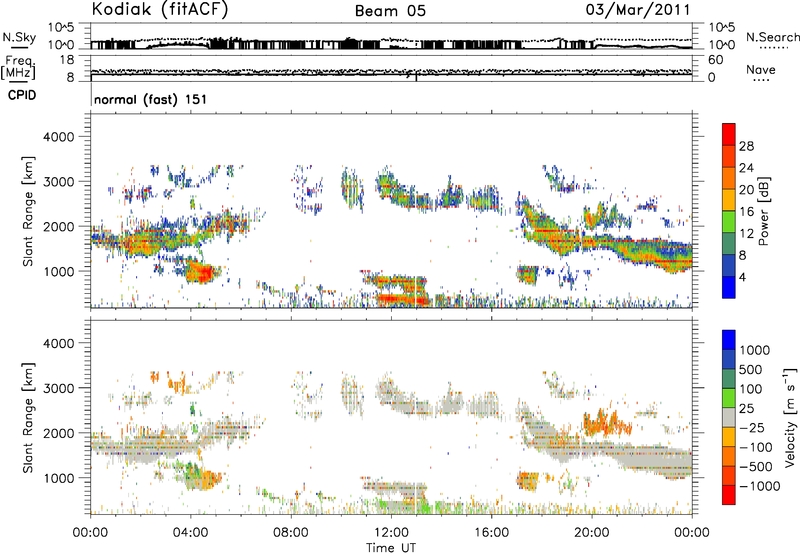Click the '4000' tick on the power panel axis
This screenshot has height=554, width=800.
(x=58, y=137)
